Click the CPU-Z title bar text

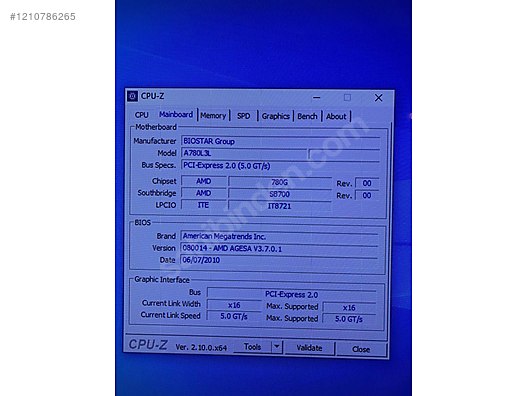click(x=153, y=96)
